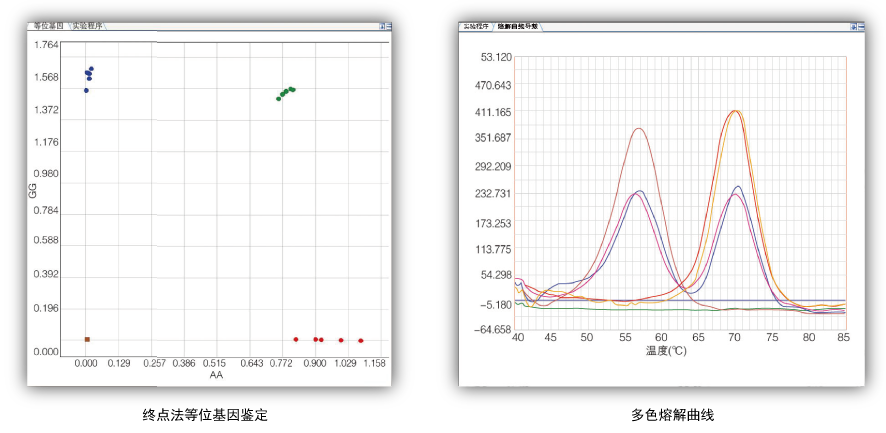Viewport: 886px width, 433px height.
Task: Click left scatter panel's maximize icon
Action: coord(382,26)
